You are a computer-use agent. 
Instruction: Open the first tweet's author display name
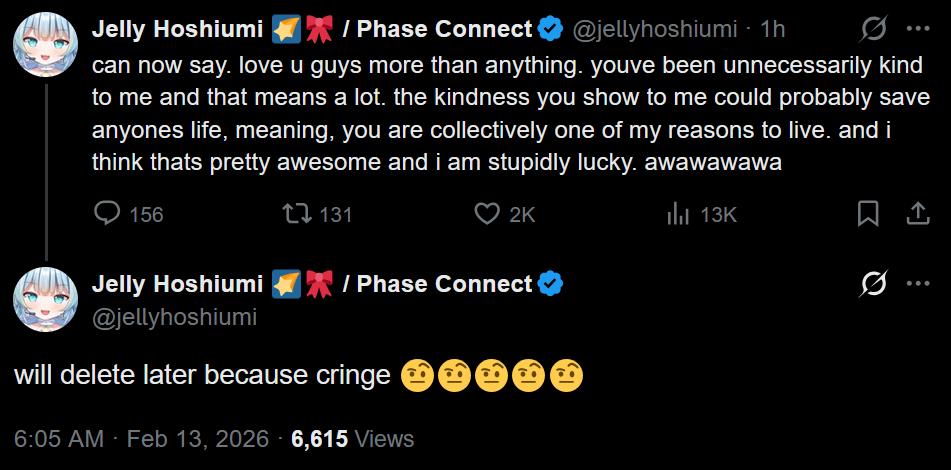pyautogui.click(x=179, y=30)
